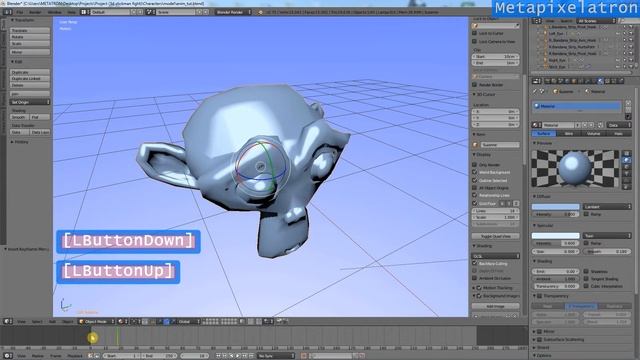
Task: Open the No Sync dropdown in timeline
Action: [276, 356]
